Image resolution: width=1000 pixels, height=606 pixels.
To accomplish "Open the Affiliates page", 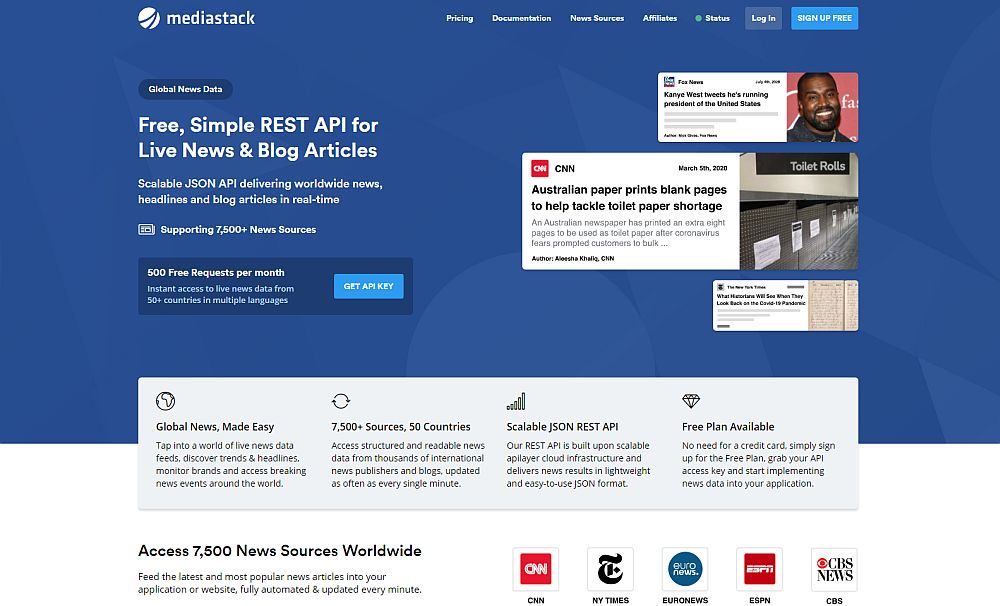I will 659,17.
